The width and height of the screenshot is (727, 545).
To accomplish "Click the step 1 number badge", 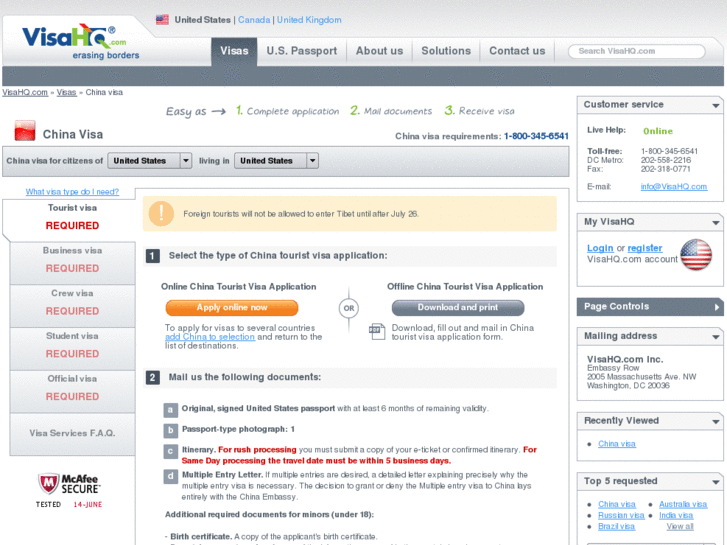I will click(x=153, y=256).
